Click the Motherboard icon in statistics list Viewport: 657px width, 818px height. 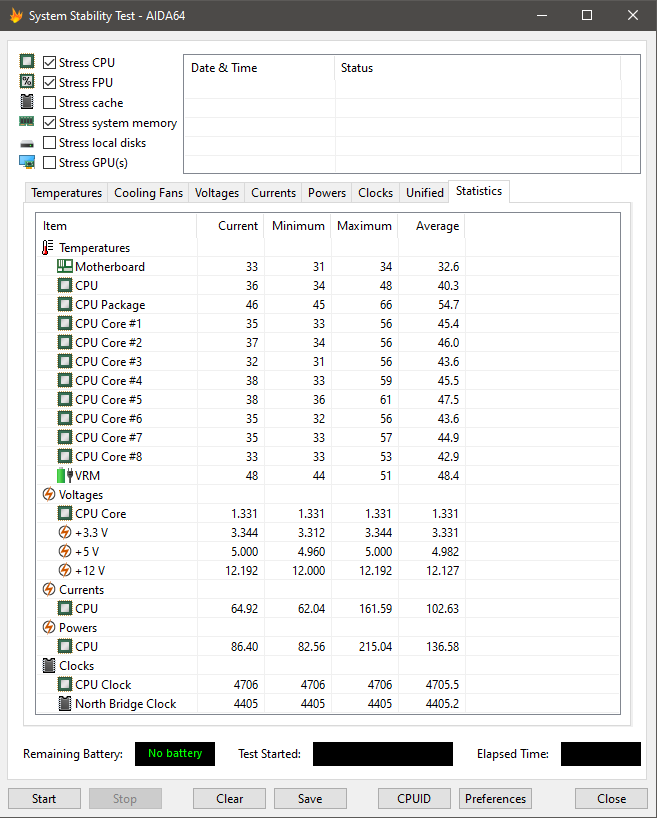pyautogui.click(x=65, y=267)
